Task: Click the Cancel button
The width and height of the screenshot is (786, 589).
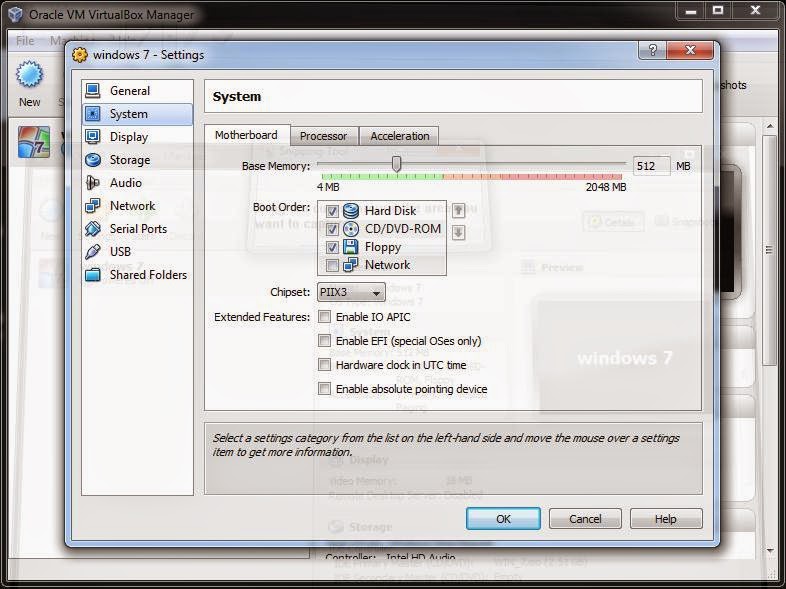Action: pyautogui.click(x=585, y=519)
